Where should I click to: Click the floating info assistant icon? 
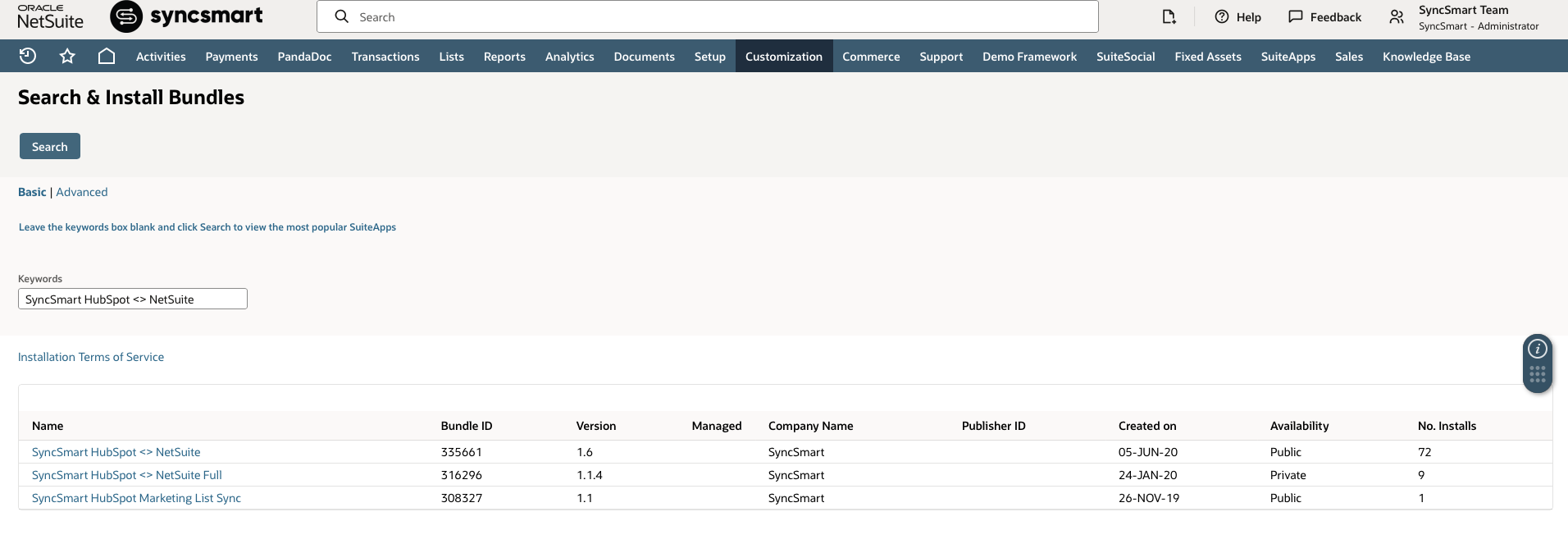tap(1538, 349)
